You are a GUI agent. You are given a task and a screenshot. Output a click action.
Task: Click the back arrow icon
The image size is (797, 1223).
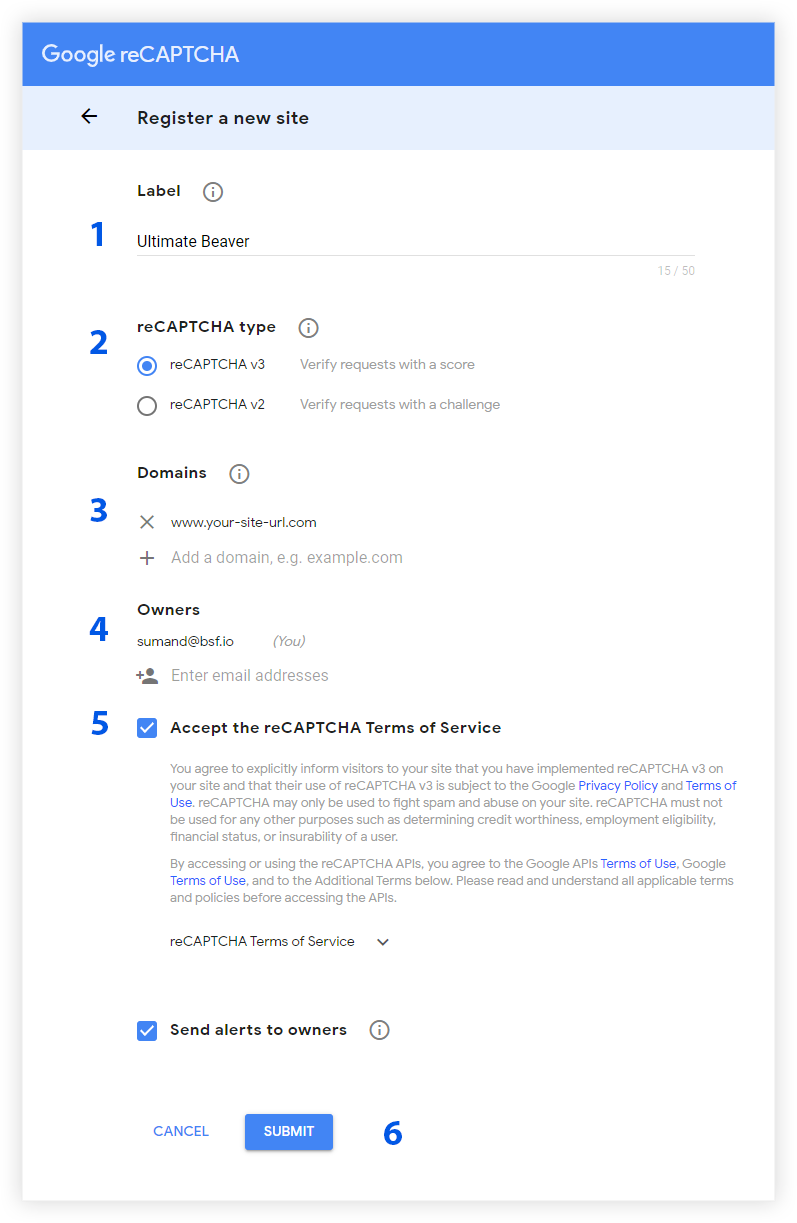[89, 117]
